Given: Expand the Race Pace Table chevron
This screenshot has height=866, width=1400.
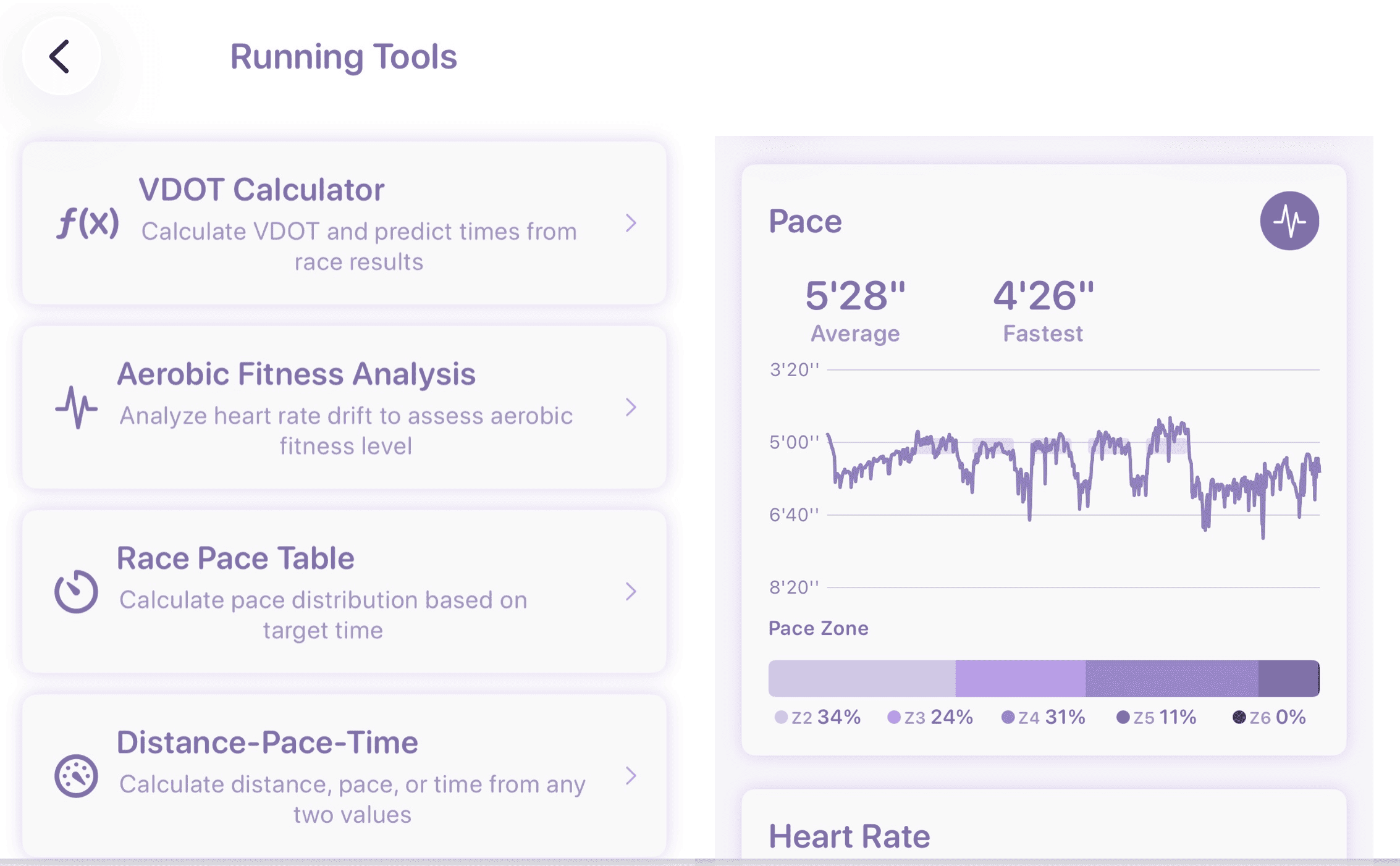Looking at the screenshot, I should 630,591.
